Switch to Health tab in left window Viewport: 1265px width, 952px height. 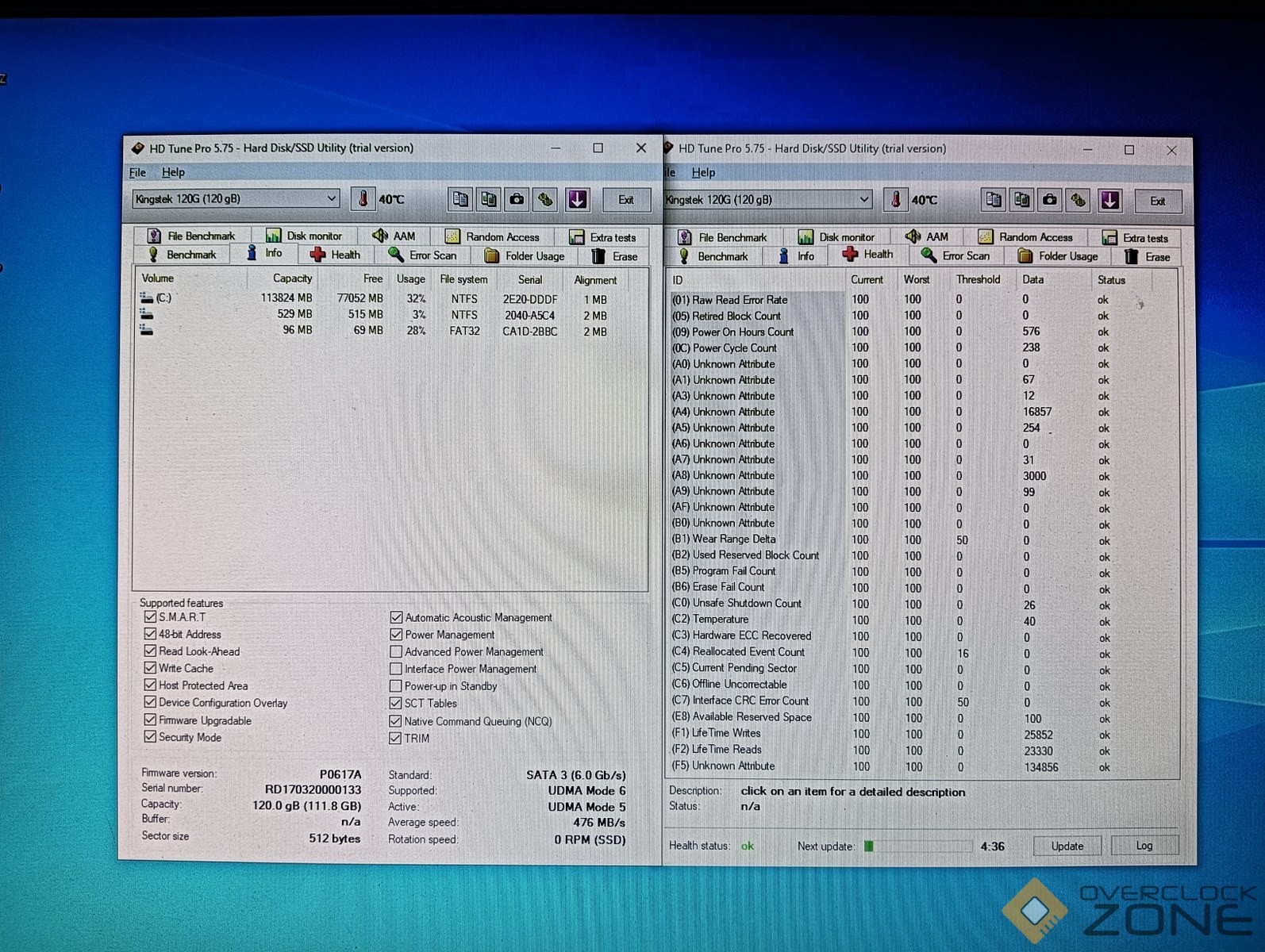tap(336, 255)
